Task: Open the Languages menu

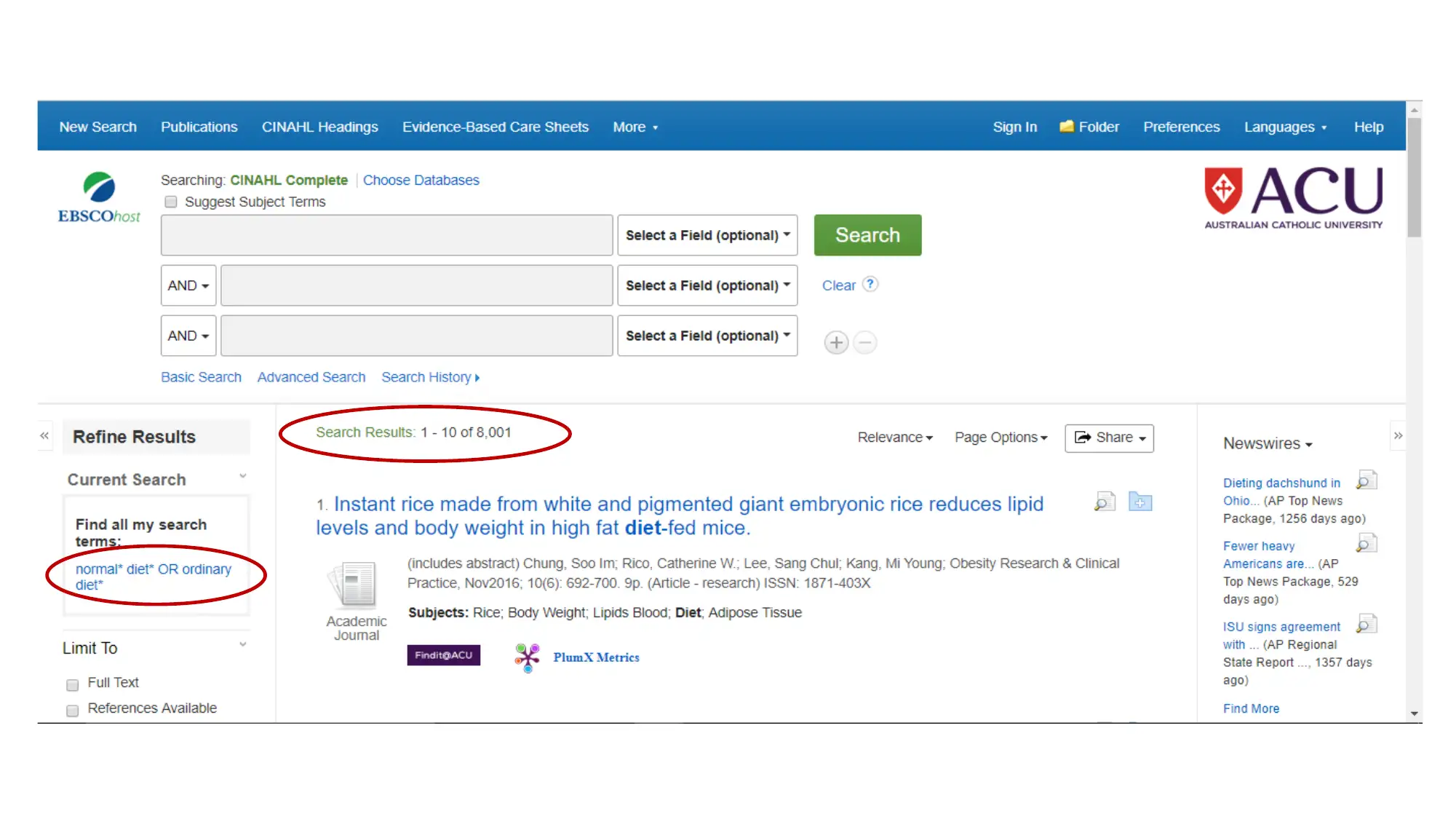Action: [x=1285, y=127]
